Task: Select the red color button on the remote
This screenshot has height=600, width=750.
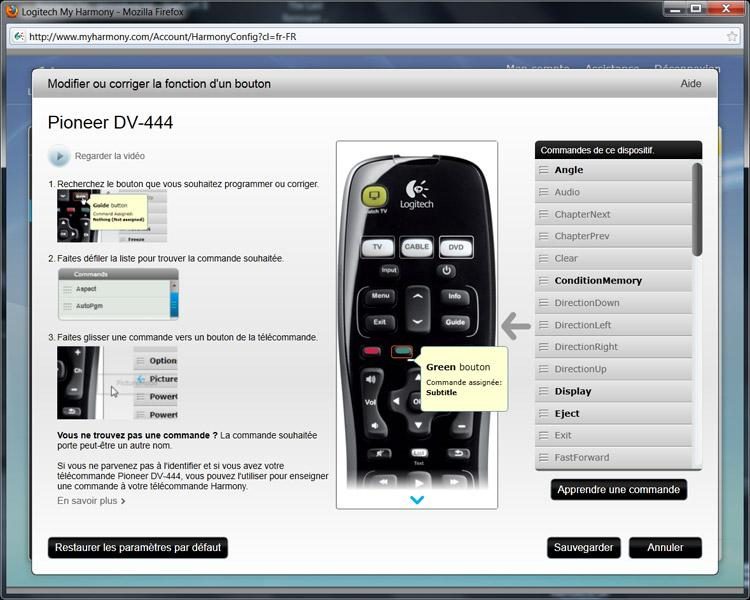Action: click(x=371, y=352)
